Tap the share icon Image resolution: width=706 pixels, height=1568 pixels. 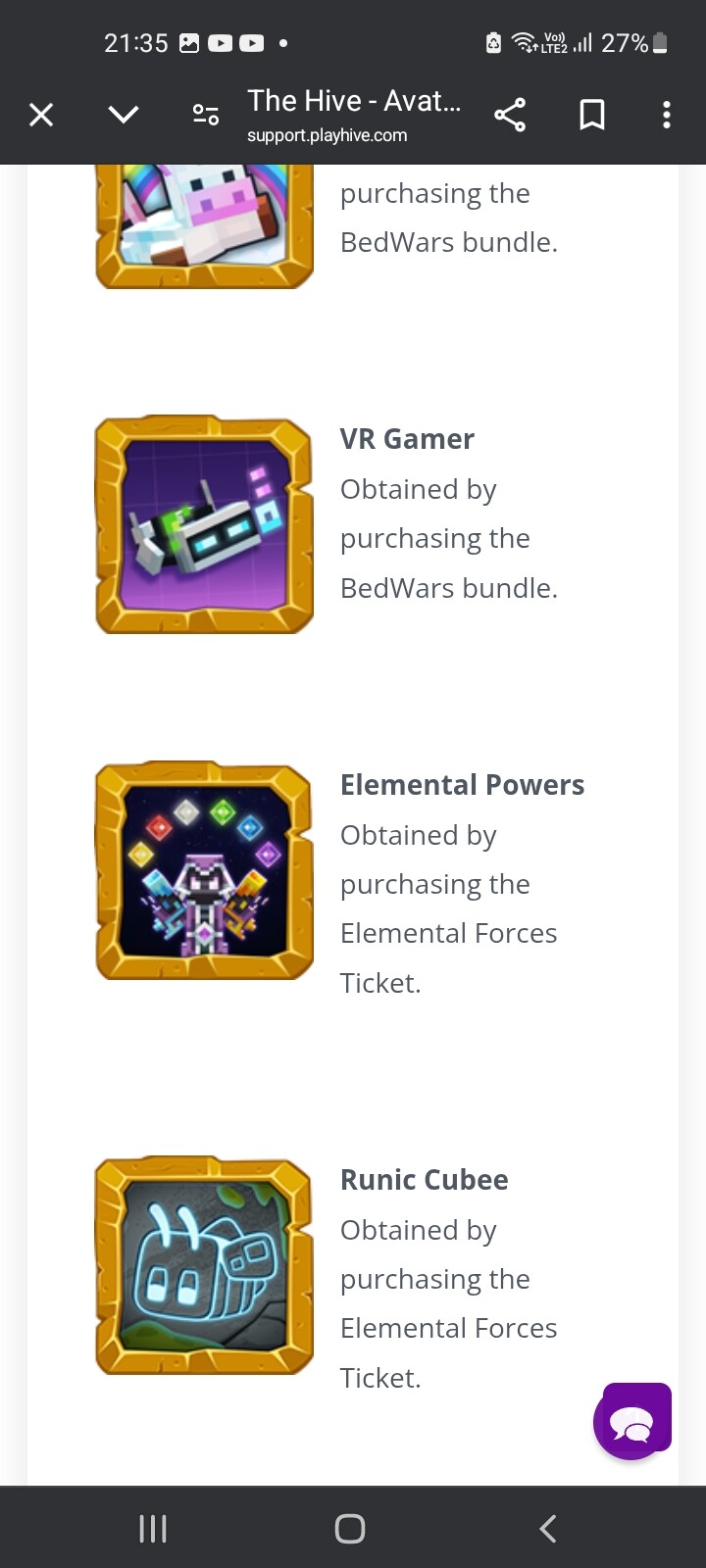pyautogui.click(x=510, y=116)
